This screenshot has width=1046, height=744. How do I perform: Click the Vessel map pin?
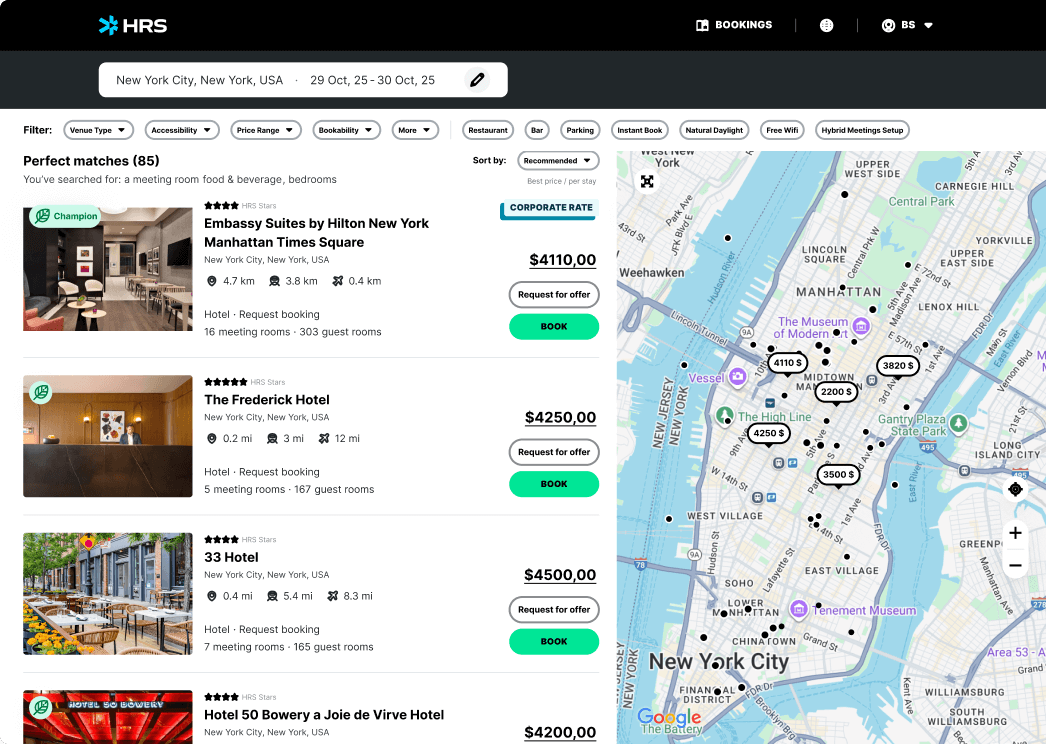pos(737,377)
